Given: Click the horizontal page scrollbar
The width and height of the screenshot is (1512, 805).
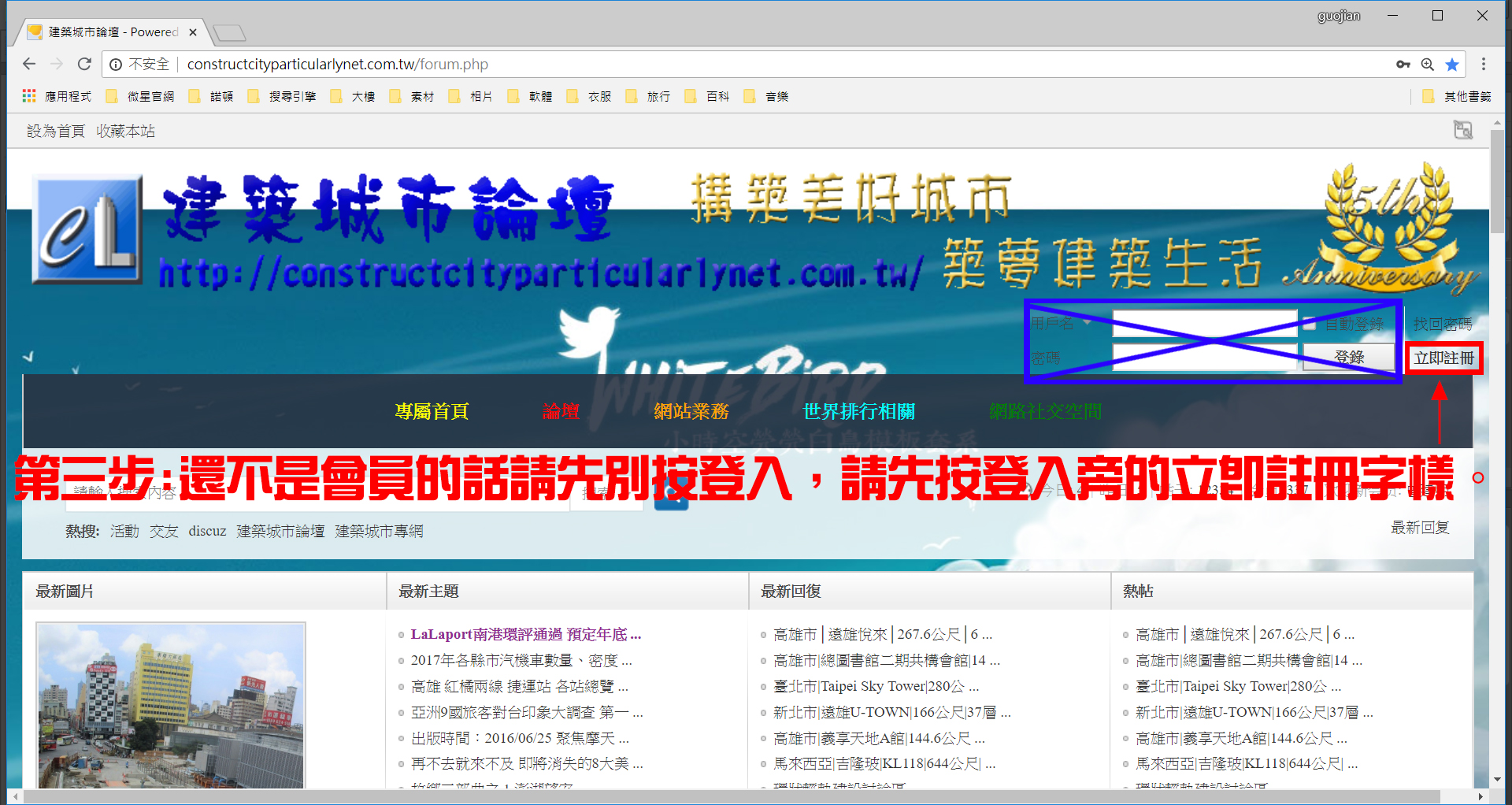Looking at the screenshot, I should pyautogui.click(x=732, y=796).
